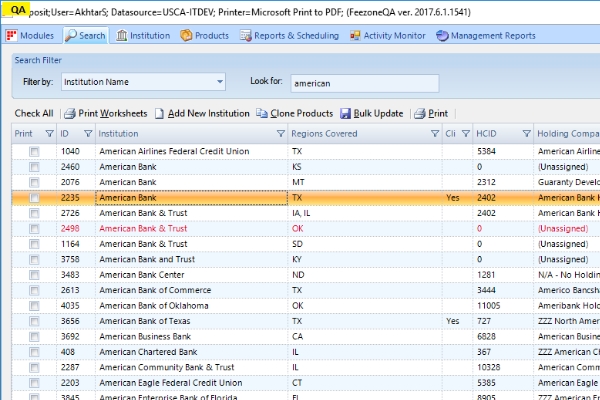Image resolution: width=600 pixels, height=400 pixels.
Task: Click the Bulk Update save icon
Action: pos(345,114)
